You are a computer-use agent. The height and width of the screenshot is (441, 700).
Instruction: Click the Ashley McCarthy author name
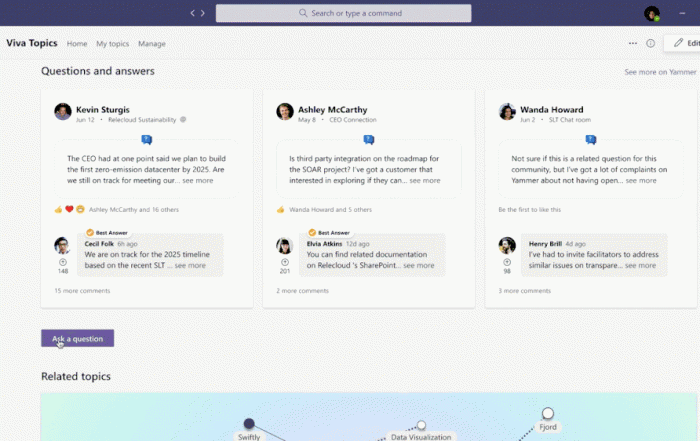click(333, 109)
